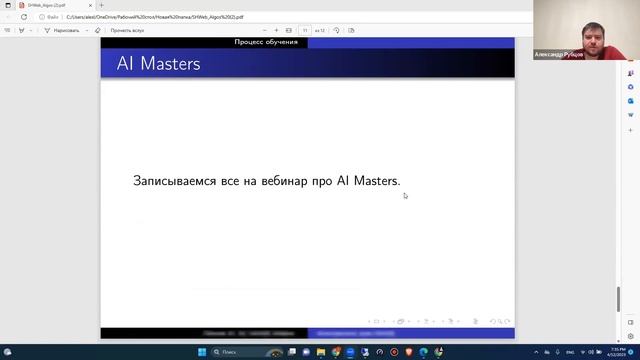640x360 pixels.
Task: Expand the highlight color dropdown arrow
Action: click(31, 30)
